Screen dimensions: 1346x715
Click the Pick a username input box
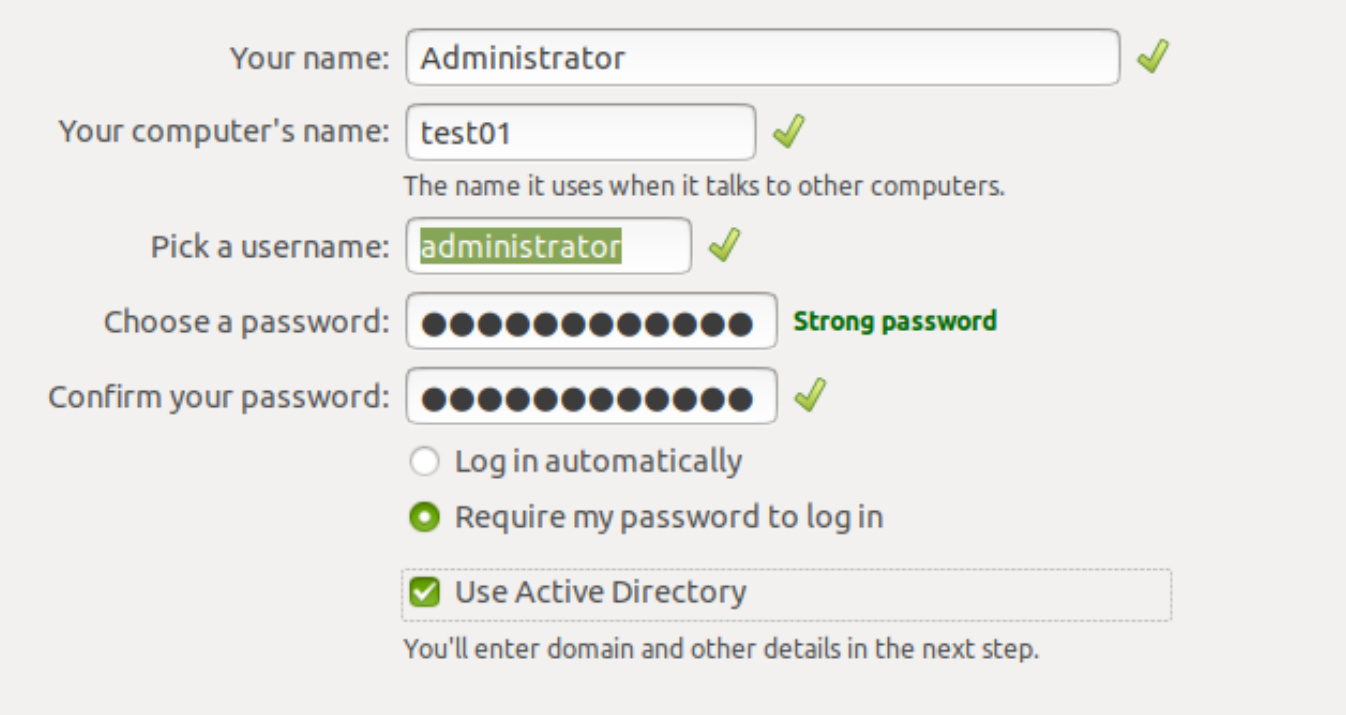click(548, 246)
